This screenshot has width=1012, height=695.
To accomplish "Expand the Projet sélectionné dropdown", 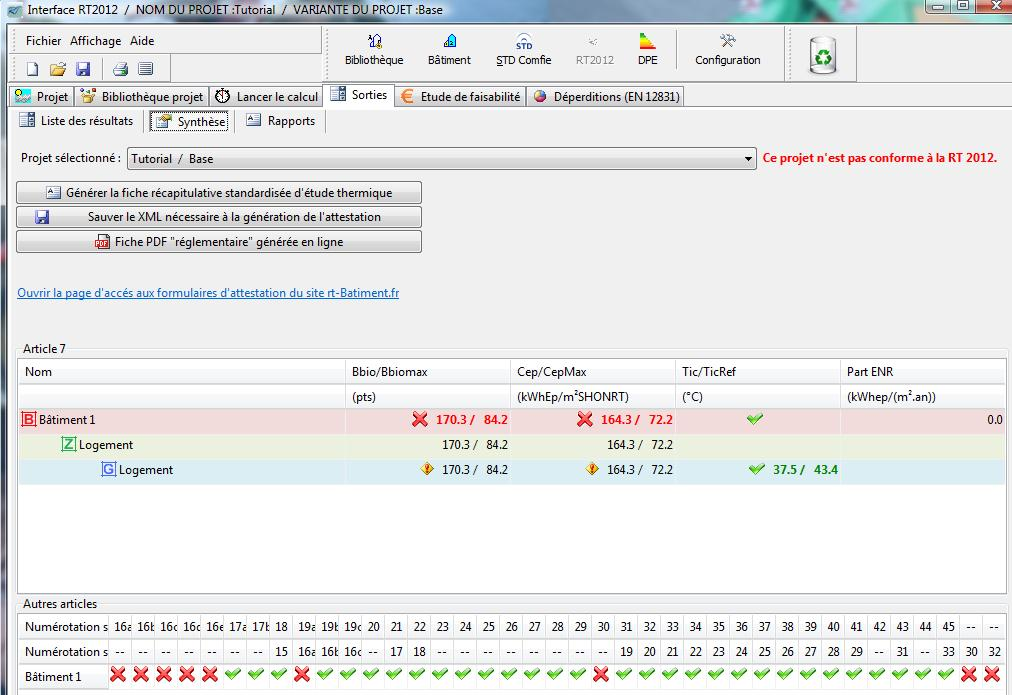I will tap(748, 159).
